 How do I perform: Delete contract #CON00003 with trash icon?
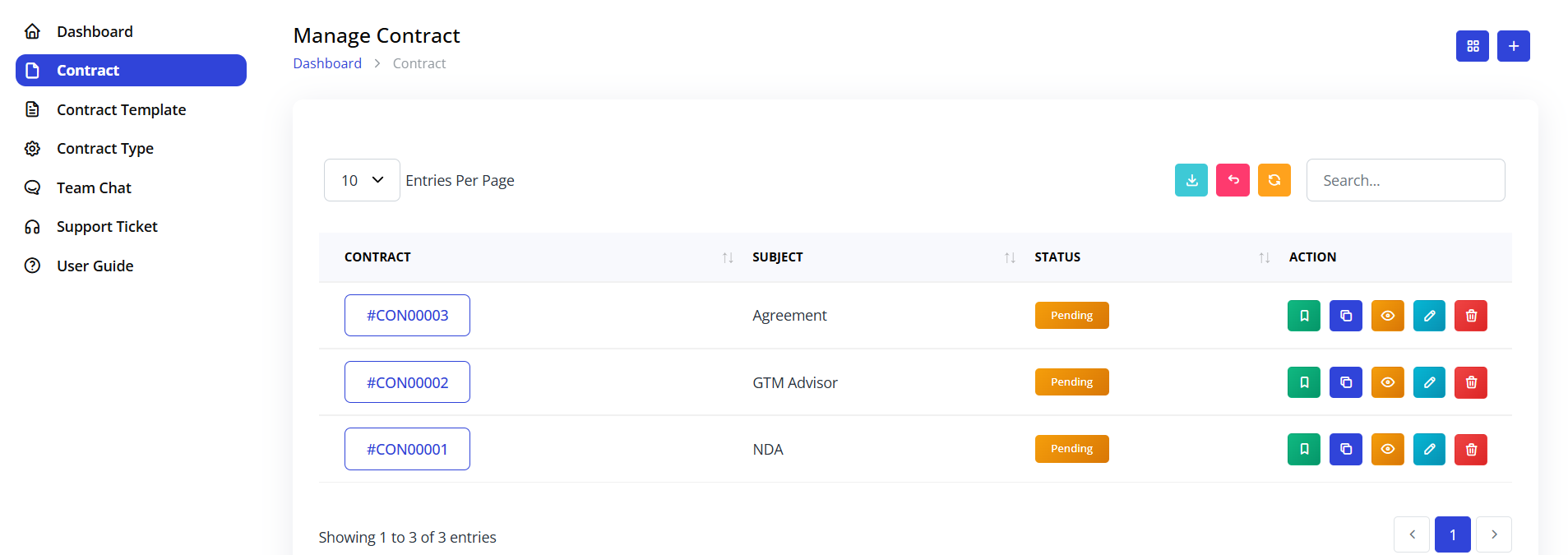point(1470,316)
